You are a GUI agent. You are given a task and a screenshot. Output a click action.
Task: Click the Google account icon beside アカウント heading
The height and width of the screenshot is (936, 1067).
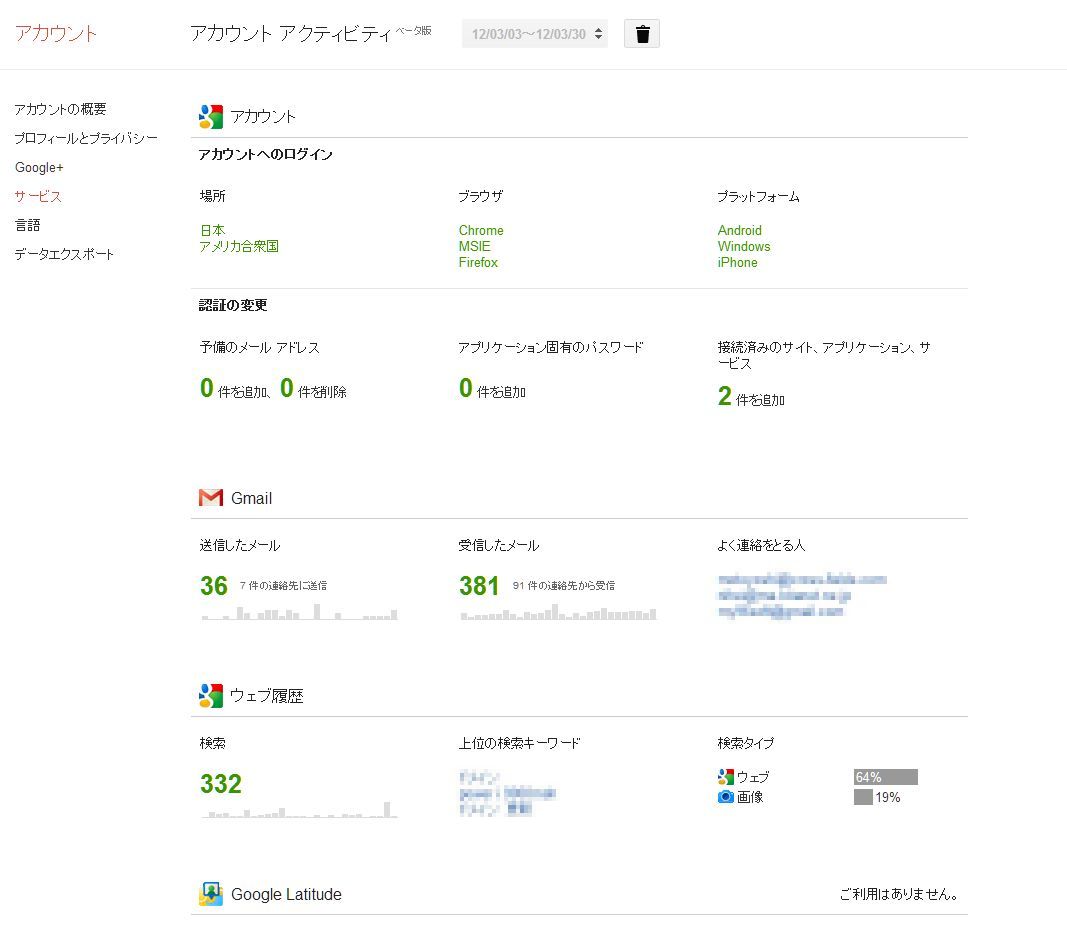211,116
